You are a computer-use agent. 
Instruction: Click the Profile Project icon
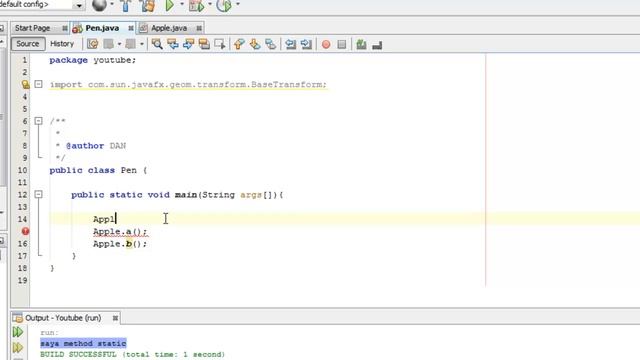224,6
